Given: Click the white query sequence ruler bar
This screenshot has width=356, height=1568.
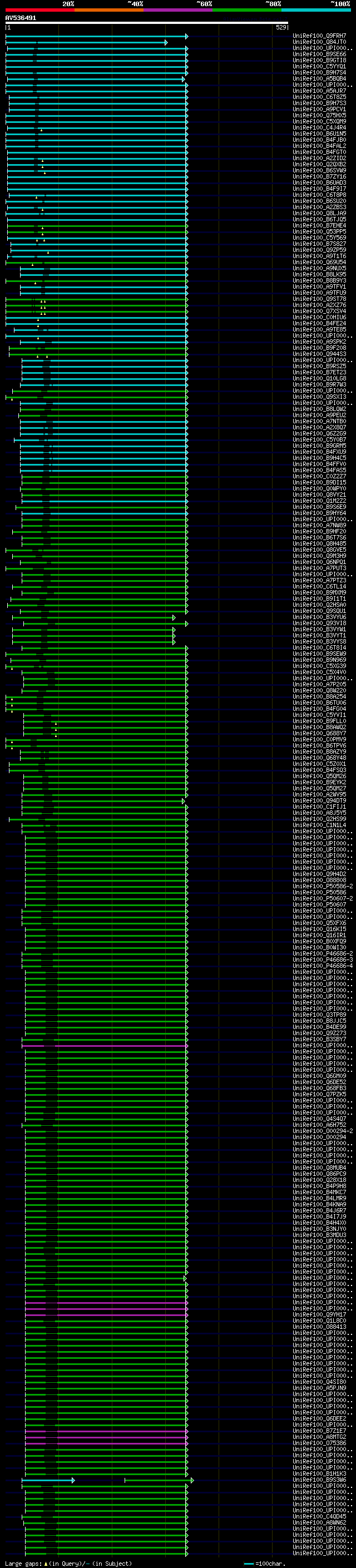Looking at the screenshot, I should click(x=147, y=22).
